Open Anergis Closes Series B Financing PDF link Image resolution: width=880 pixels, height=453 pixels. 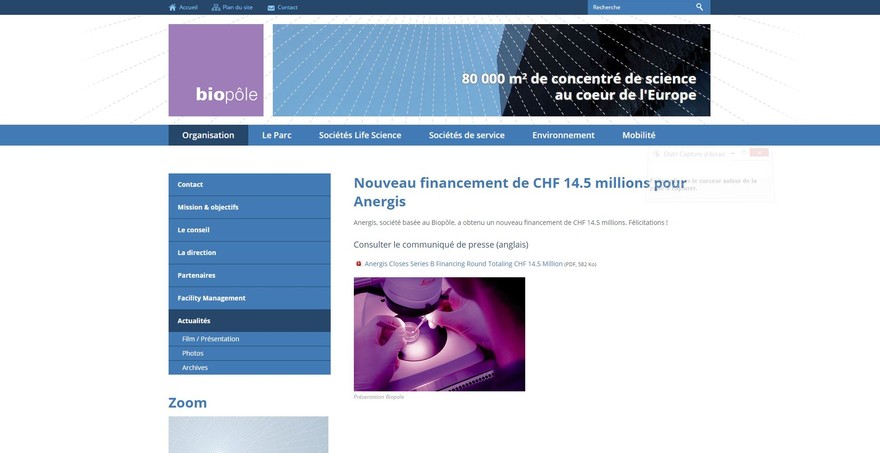[x=464, y=263]
